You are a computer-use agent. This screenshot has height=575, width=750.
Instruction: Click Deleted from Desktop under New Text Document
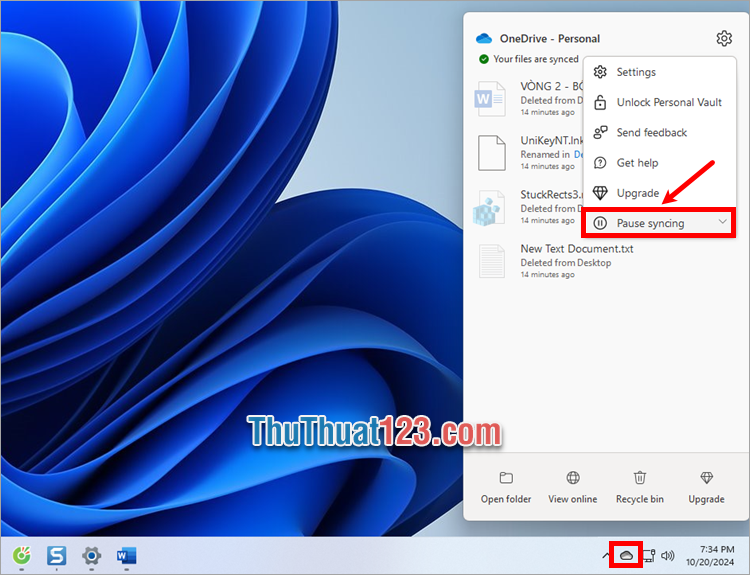pyautogui.click(x=566, y=263)
